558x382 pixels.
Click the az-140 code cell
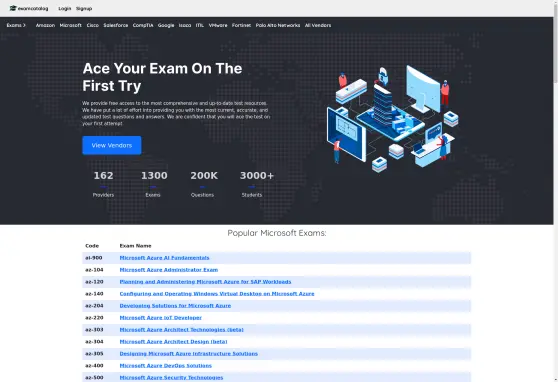(94, 294)
